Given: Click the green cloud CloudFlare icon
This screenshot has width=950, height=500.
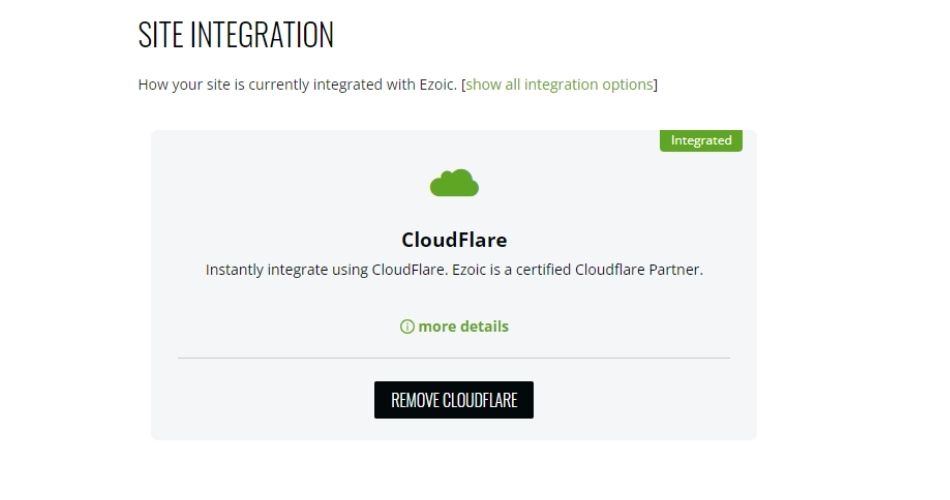Looking at the screenshot, I should pyautogui.click(x=454, y=183).
